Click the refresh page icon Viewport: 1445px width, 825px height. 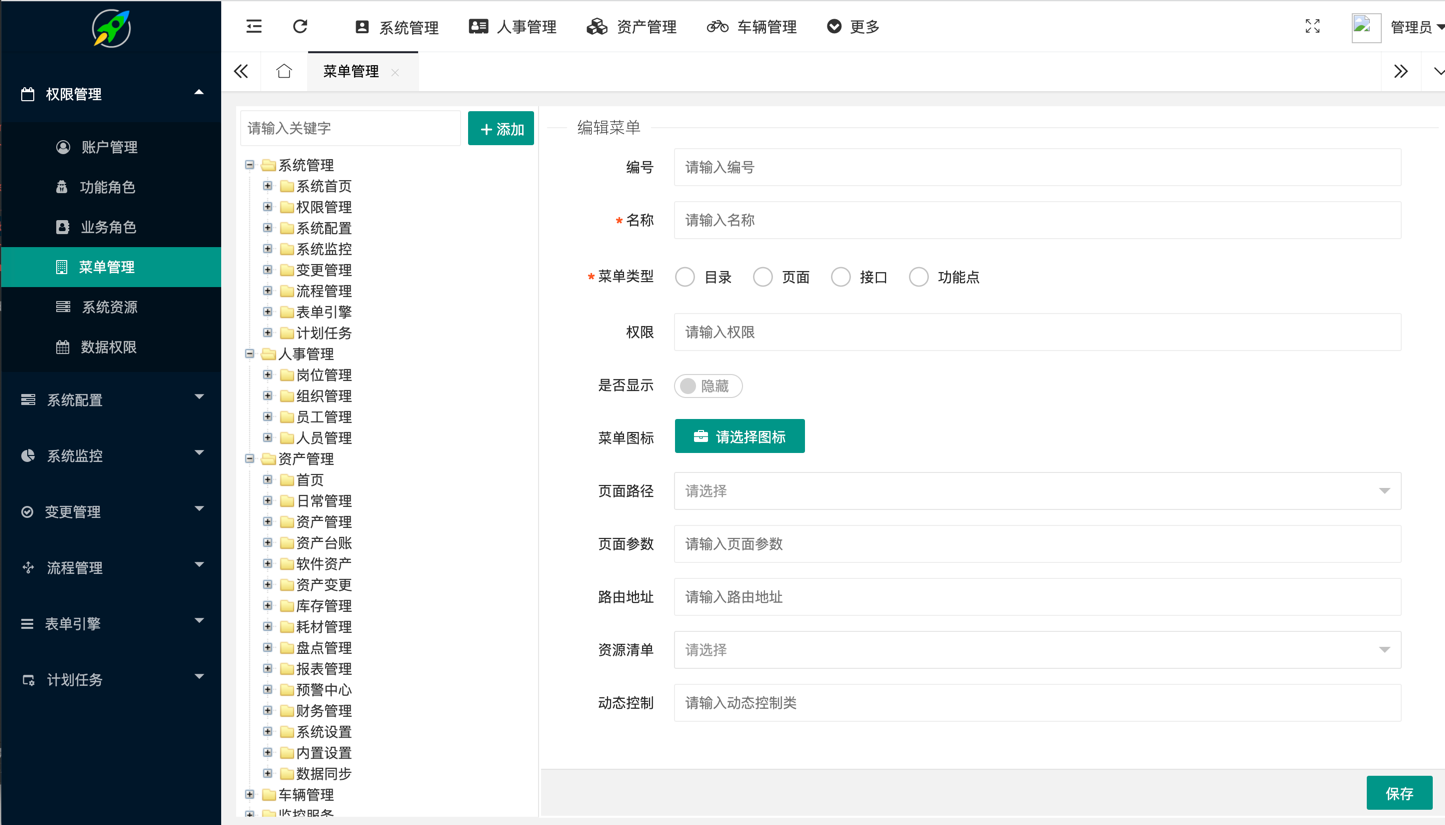(x=300, y=27)
